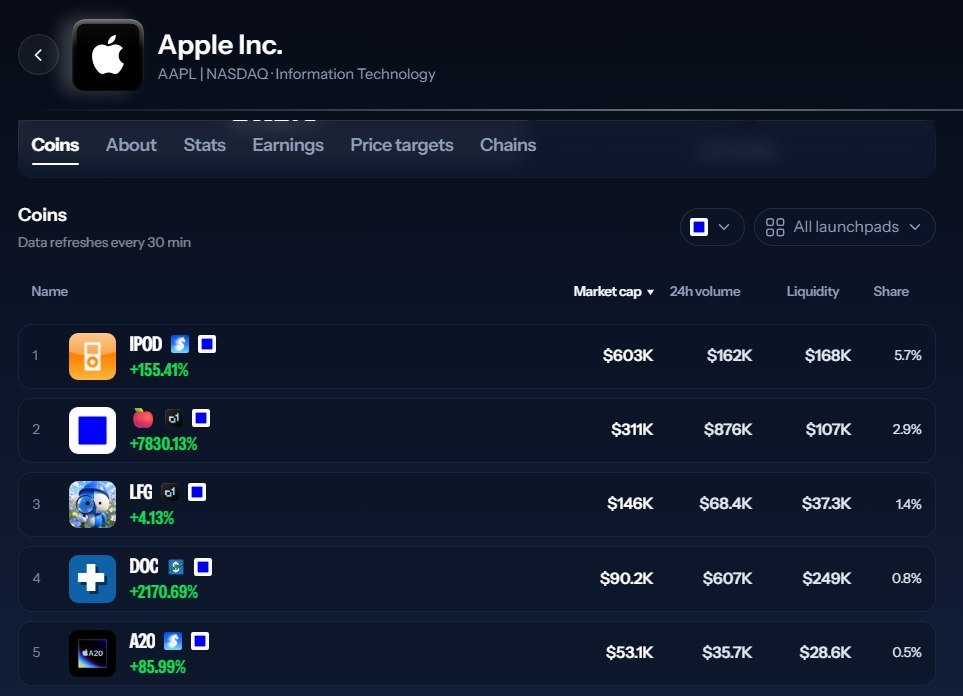Select the Chains tab
This screenshot has width=963, height=696.
point(508,145)
